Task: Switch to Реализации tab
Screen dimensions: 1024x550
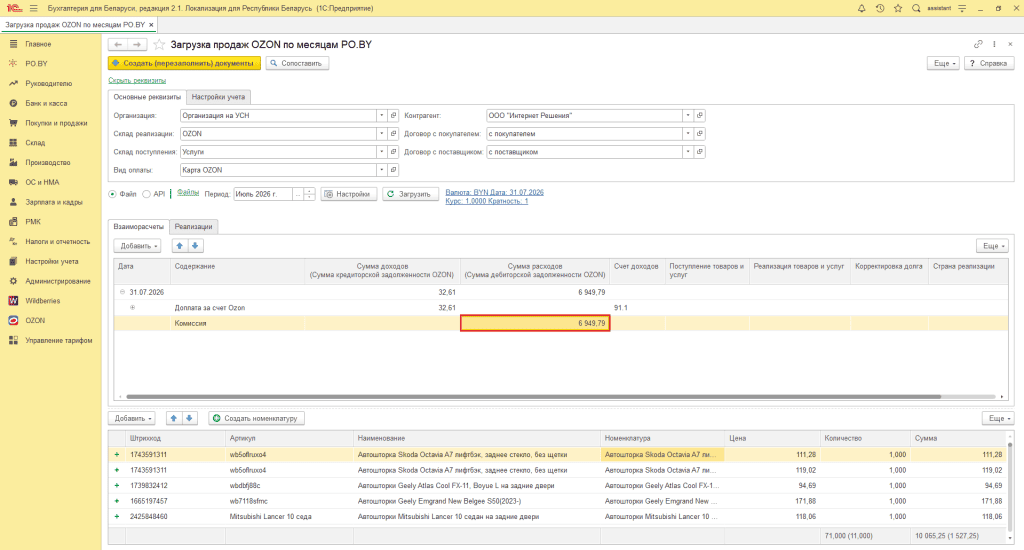Action: 193,227
